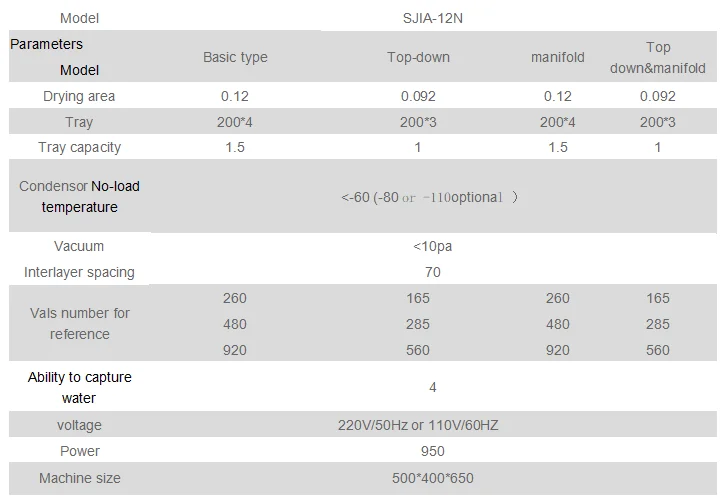
Task: Click the 'Top down&manifold' column header
Action: pos(658,58)
